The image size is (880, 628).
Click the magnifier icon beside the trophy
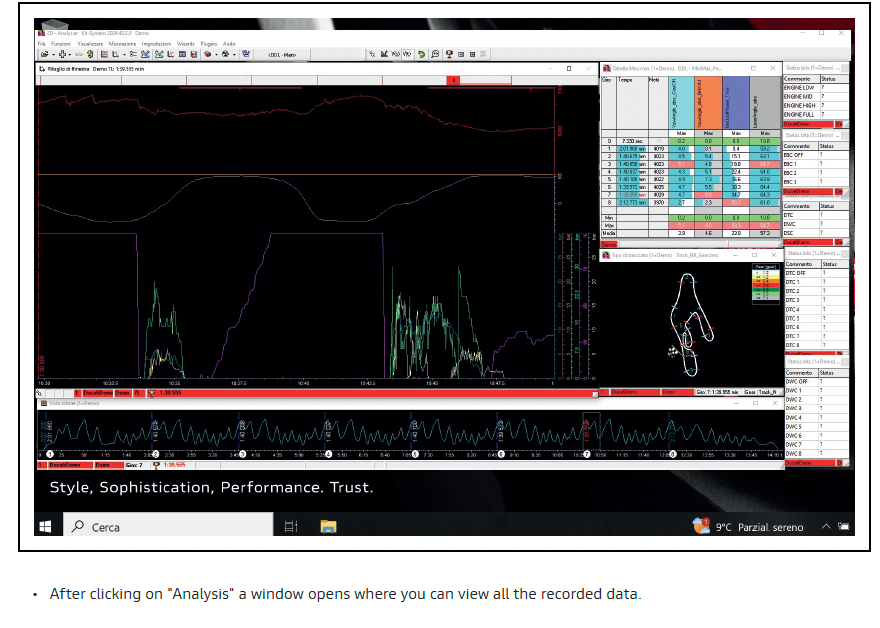point(435,54)
